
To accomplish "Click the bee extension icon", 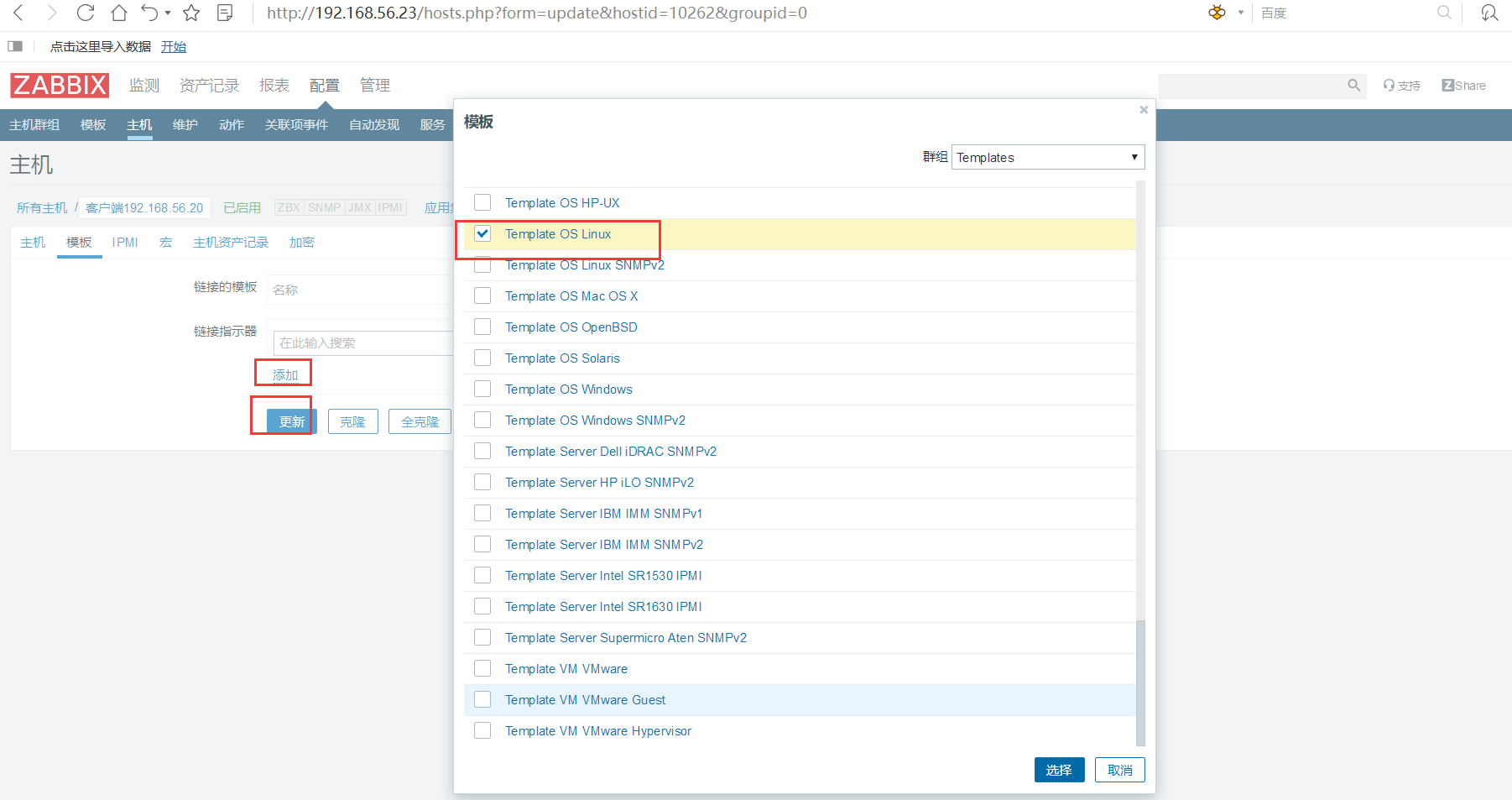I will click(x=1217, y=13).
